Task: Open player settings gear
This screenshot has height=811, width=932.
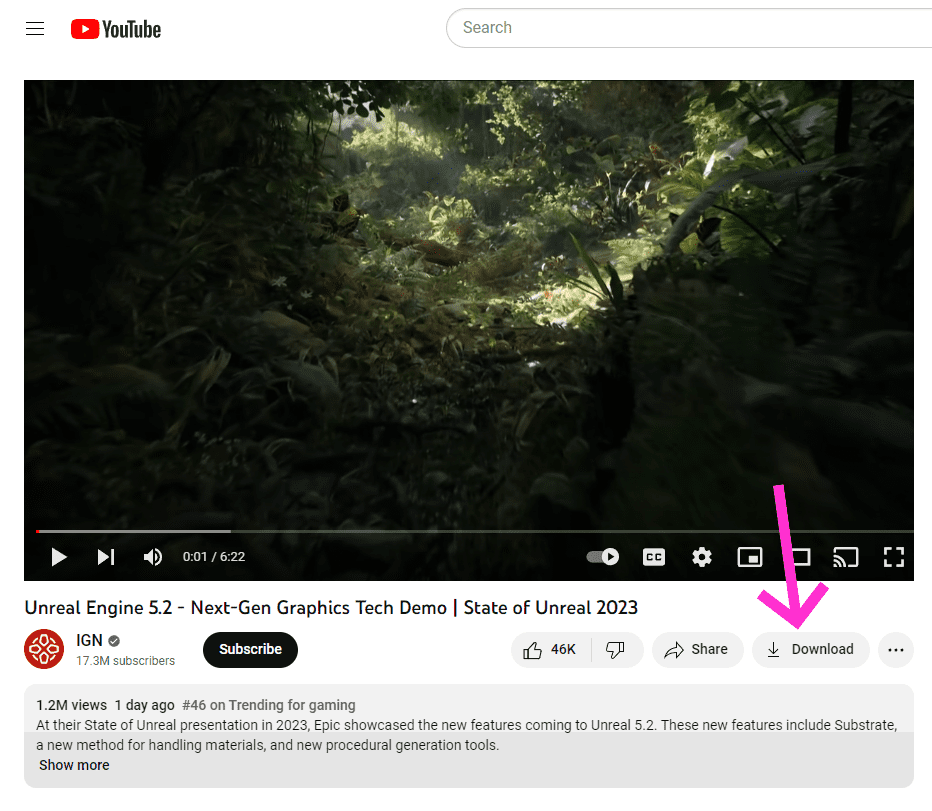Action: (x=702, y=557)
